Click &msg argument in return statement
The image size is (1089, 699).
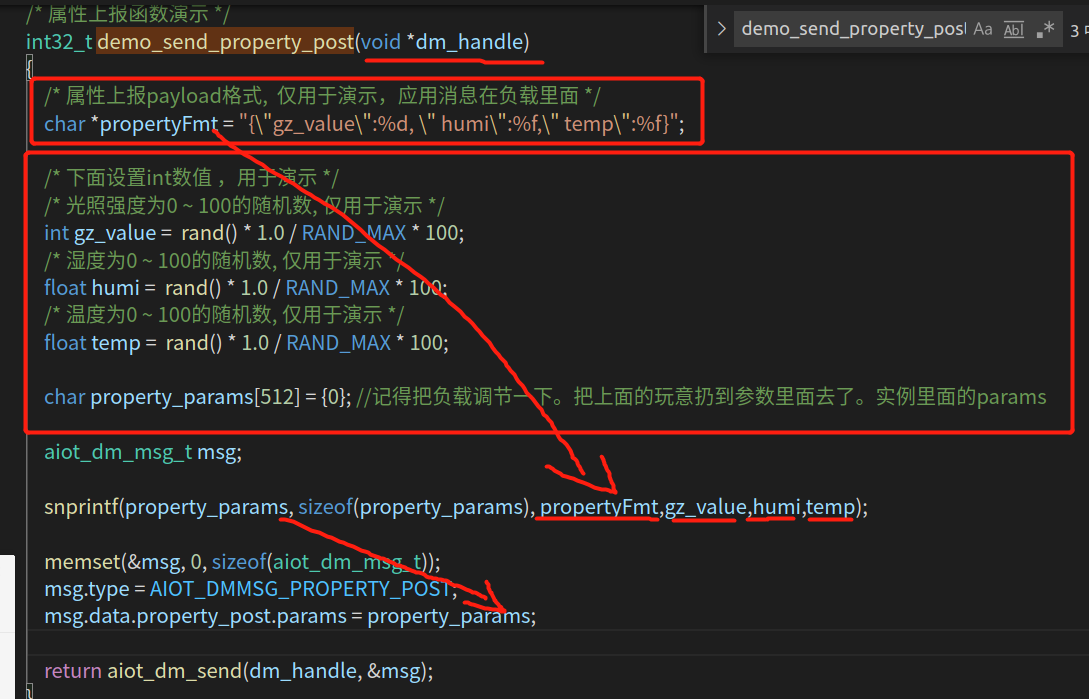coord(394,671)
